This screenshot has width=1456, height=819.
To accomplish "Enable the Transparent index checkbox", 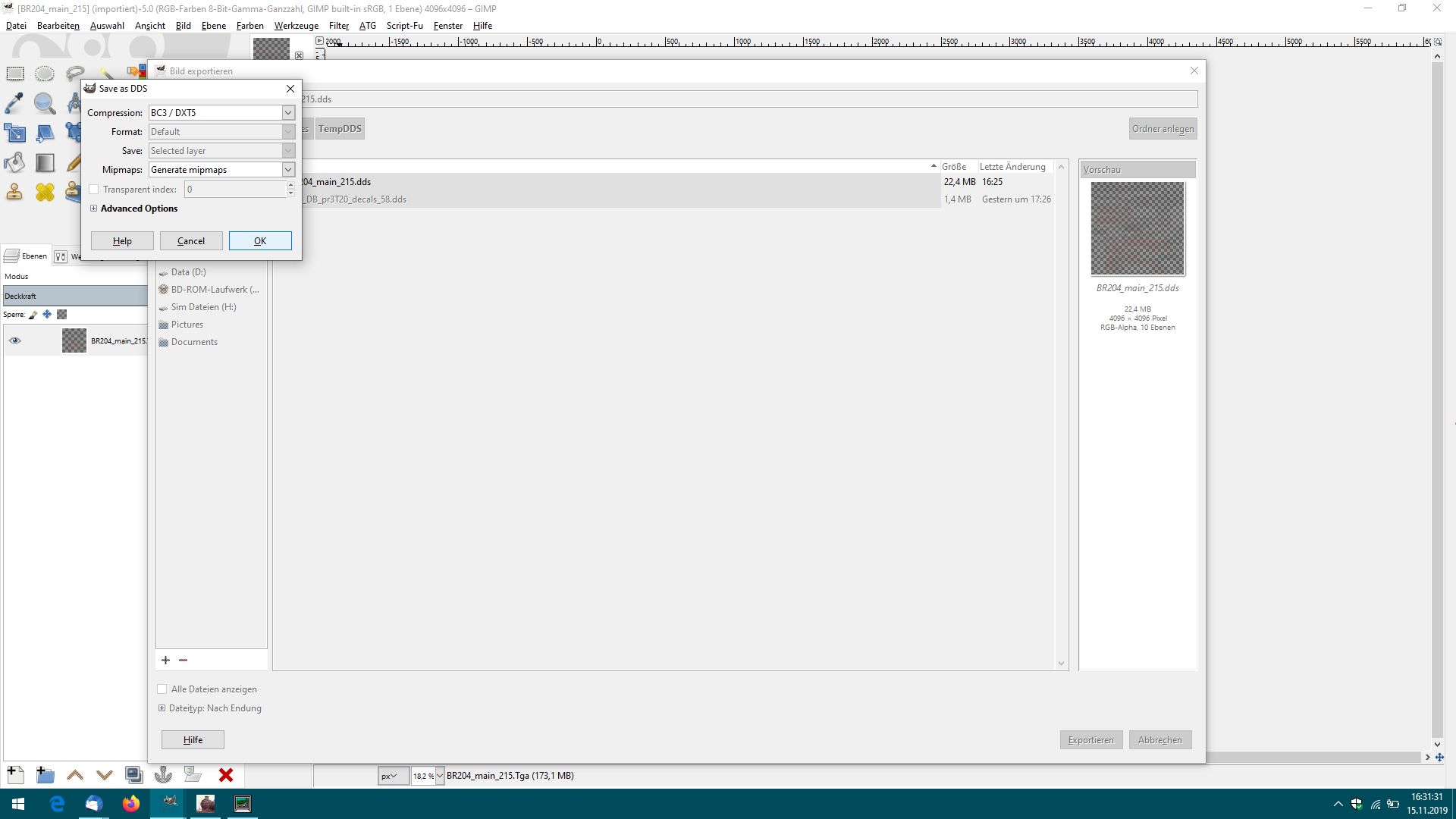I will [94, 190].
